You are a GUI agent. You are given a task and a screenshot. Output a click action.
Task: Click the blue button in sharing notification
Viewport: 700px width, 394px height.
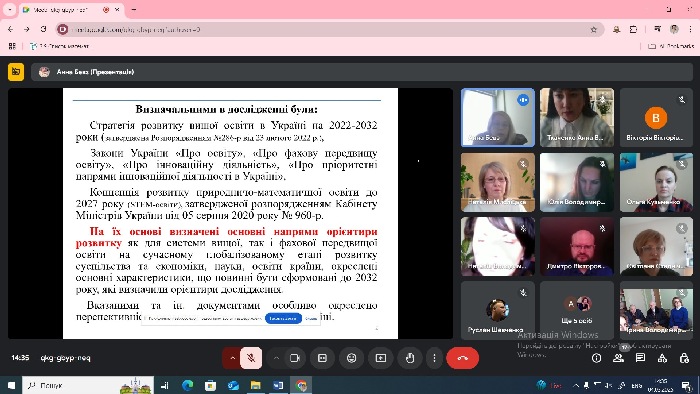point(283,319)
